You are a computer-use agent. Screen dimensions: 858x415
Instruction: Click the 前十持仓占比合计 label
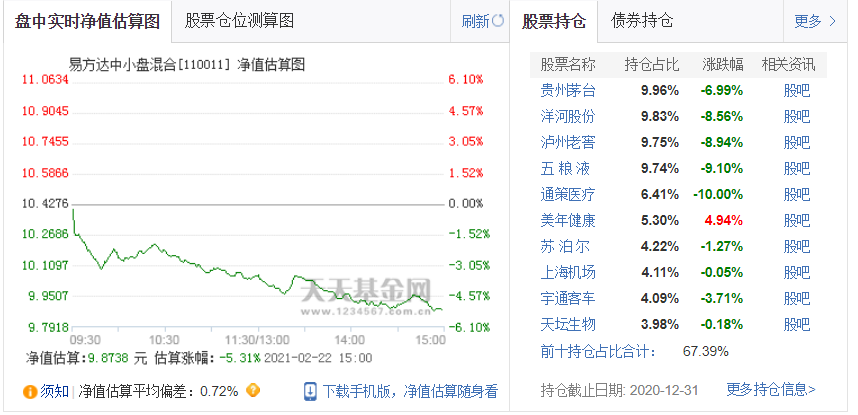click(x=599, y=351)
